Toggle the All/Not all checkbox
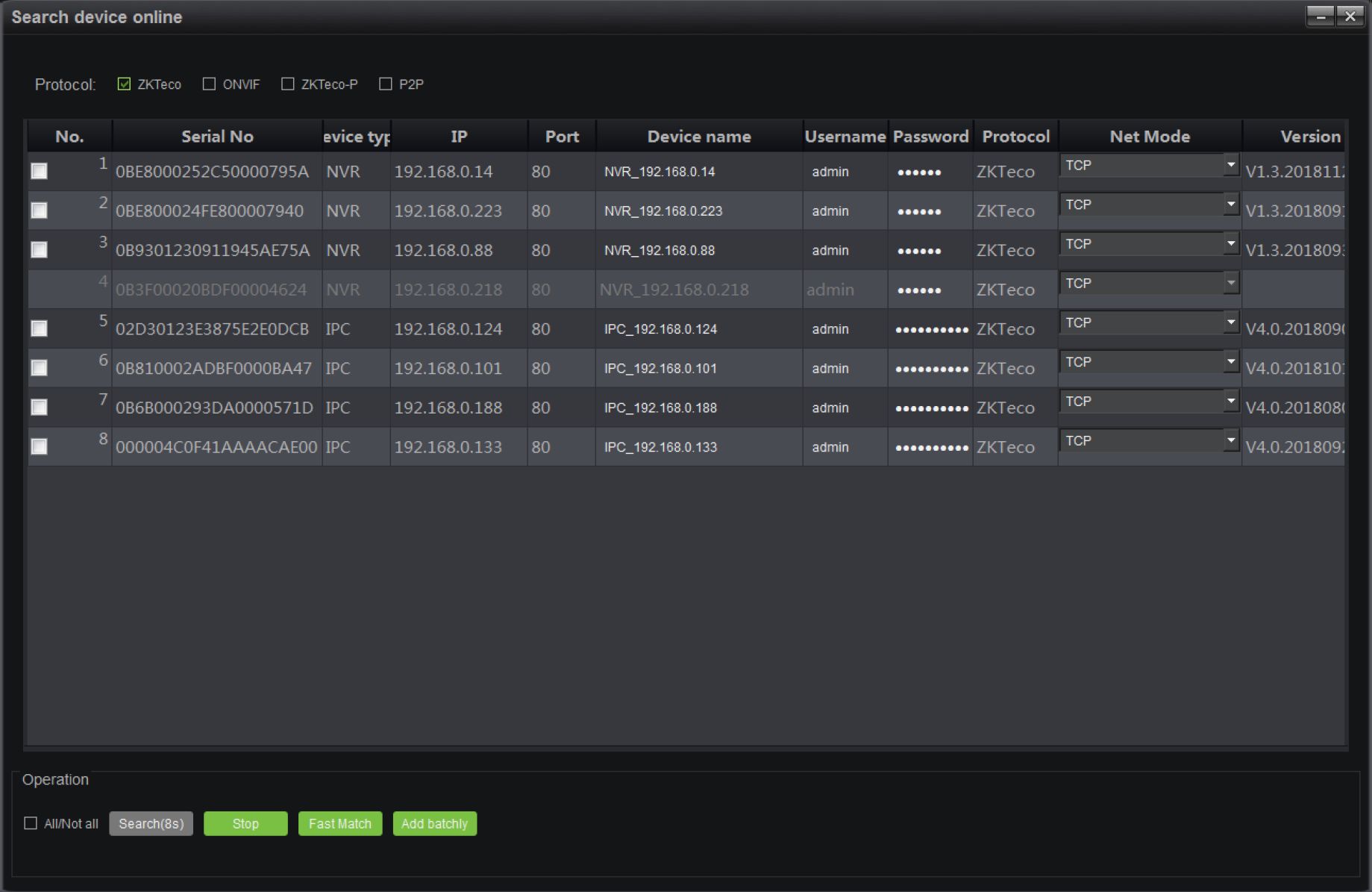1372x892 pixels. pos(31,823)
